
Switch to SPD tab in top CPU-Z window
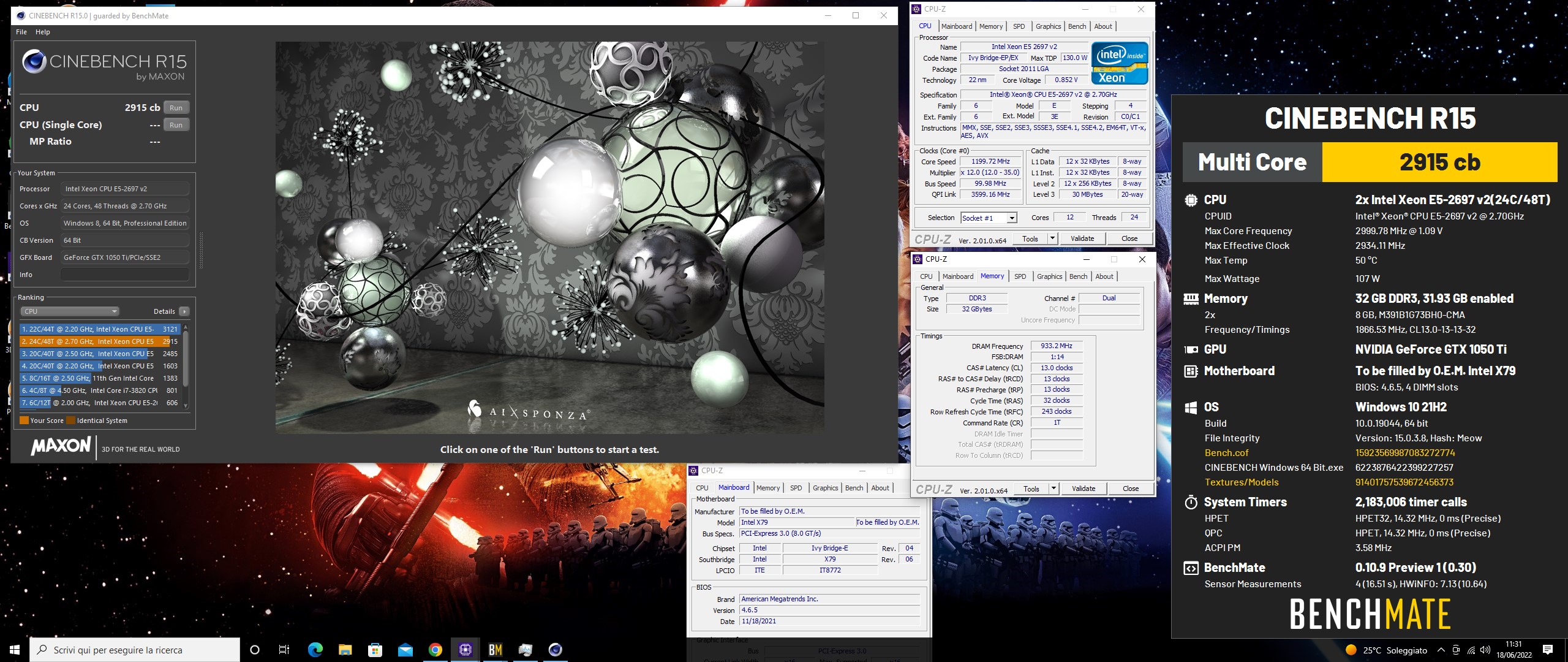point(1019,26)
